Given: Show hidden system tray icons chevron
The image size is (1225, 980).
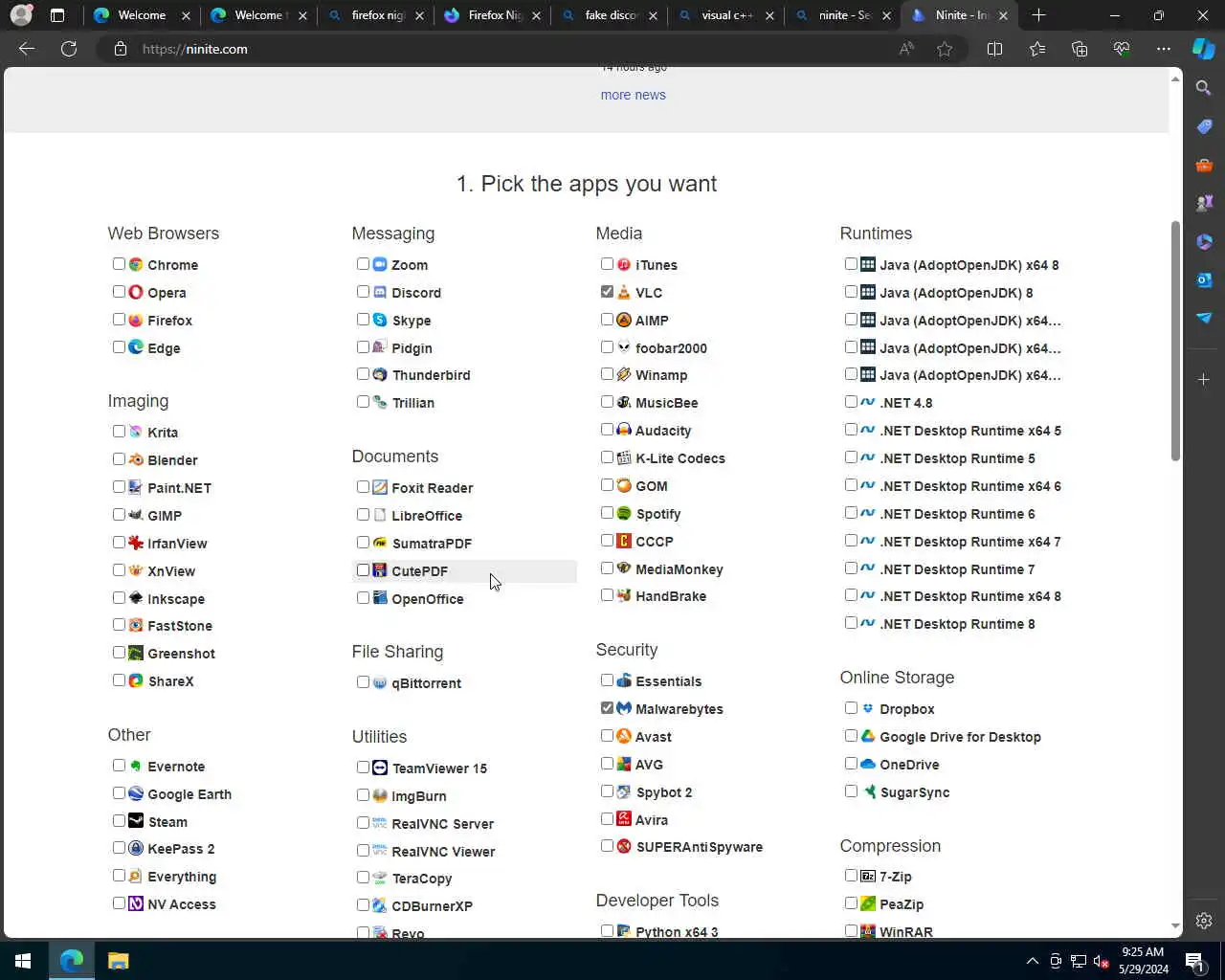Looking at the screenshot, I should tap(1032, 961).
